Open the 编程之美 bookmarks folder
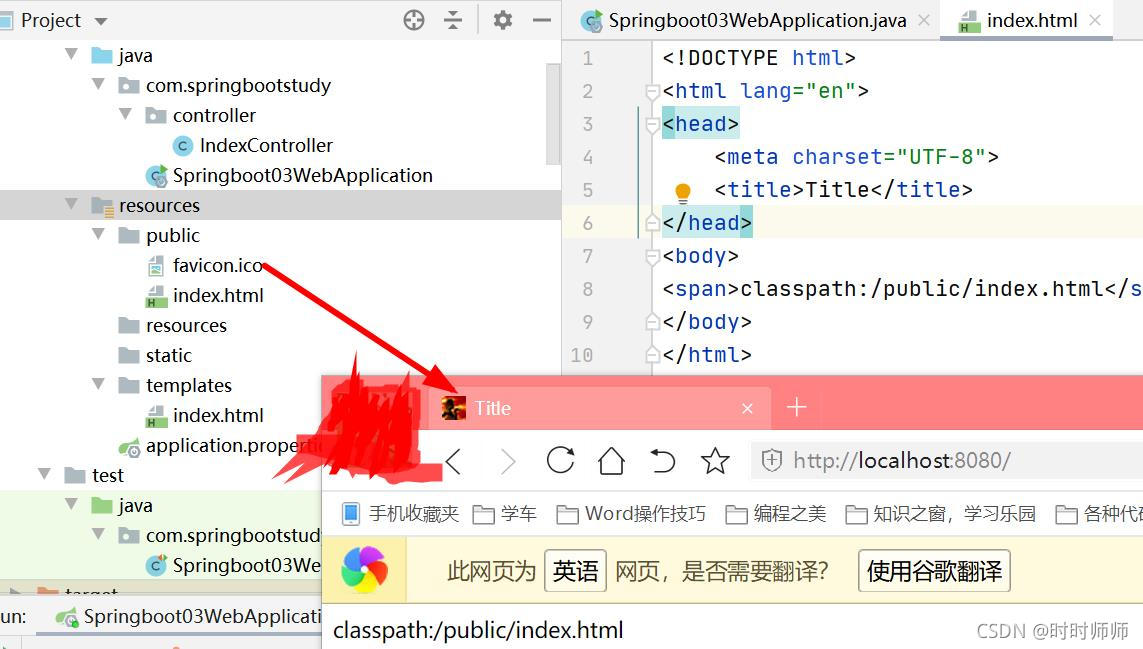Screen dimensions: 1143x649 point(776,514)
